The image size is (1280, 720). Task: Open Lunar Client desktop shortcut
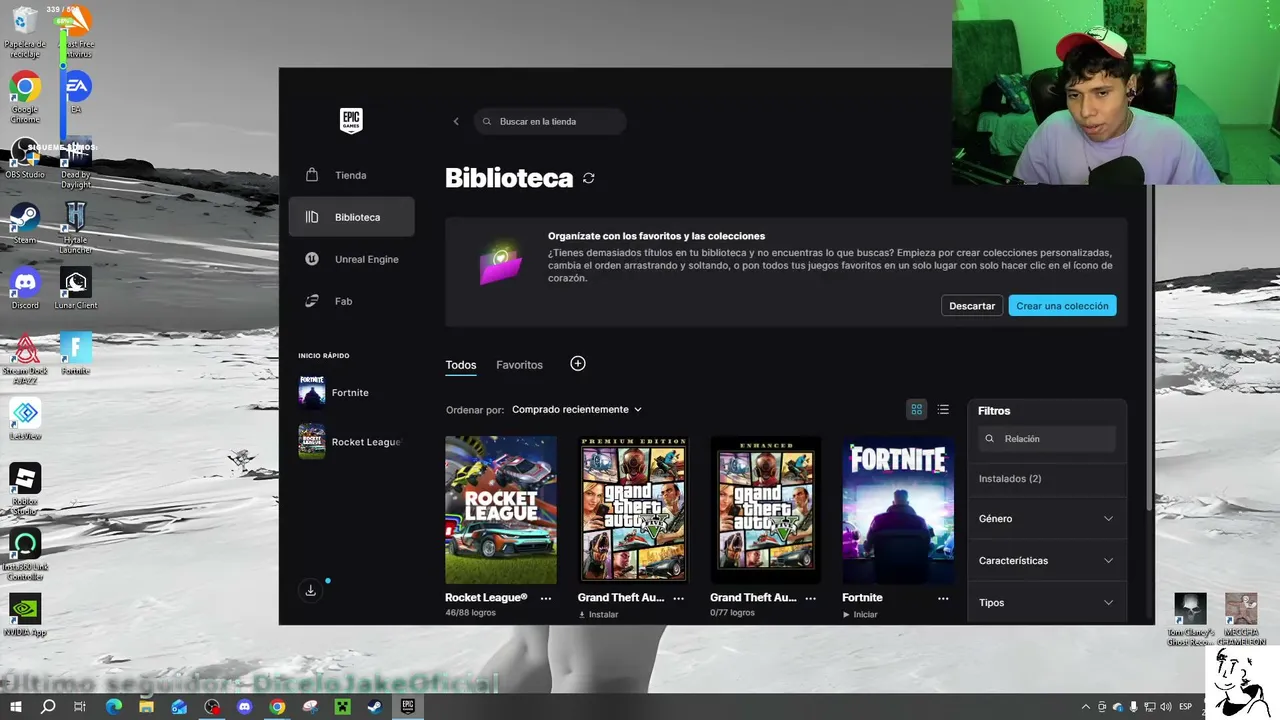[x=76, y=289]
